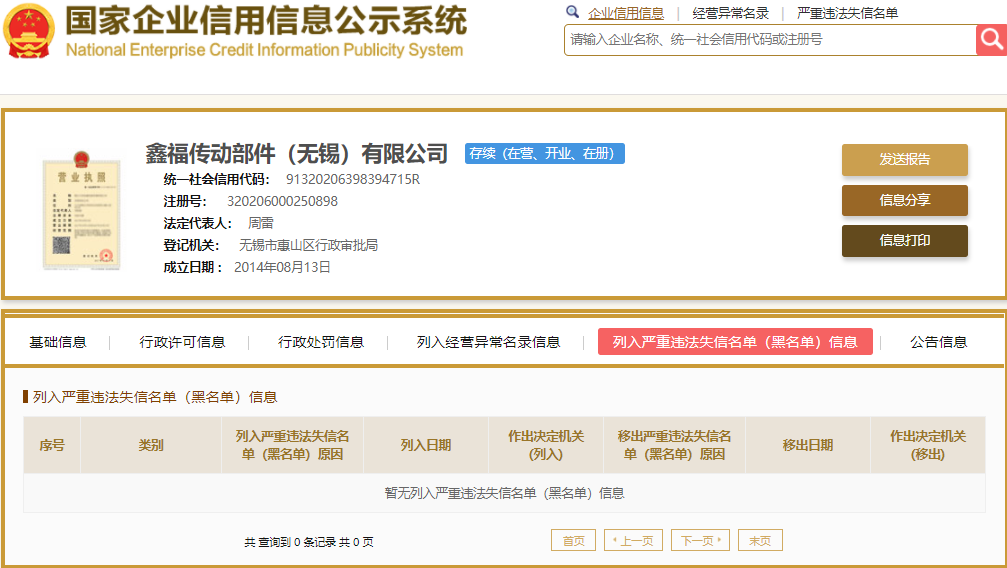Open the business license thumbnail image
This screenshot has width=1007, height=568.
pyautogui.click(x=81, y=210)
